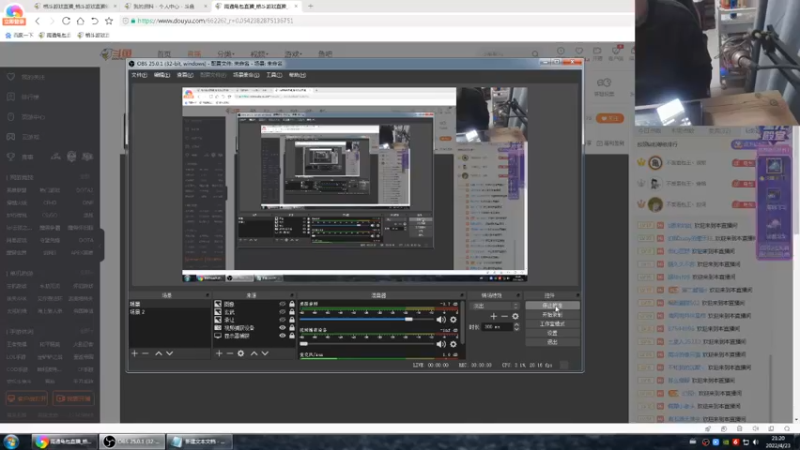The height and width of the screenshot is (450, 800).
Task: Move the selected source up
Action: pos(254,353)
